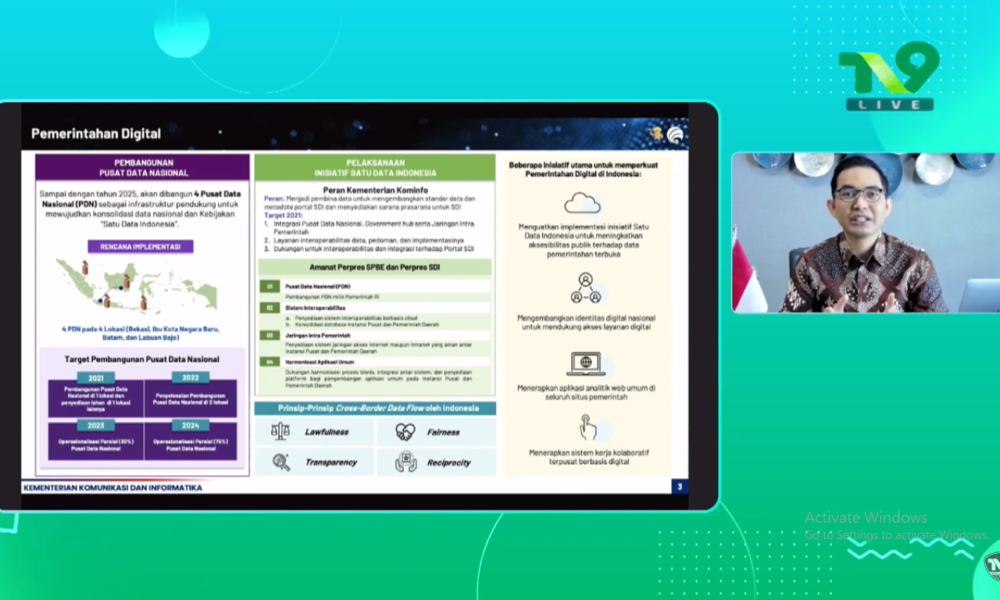Click the Pelaksanaan Inisiatif Satu Data Indonesia header
The width and height of the screenshot is (1000, 600).
tap(375, 168)
